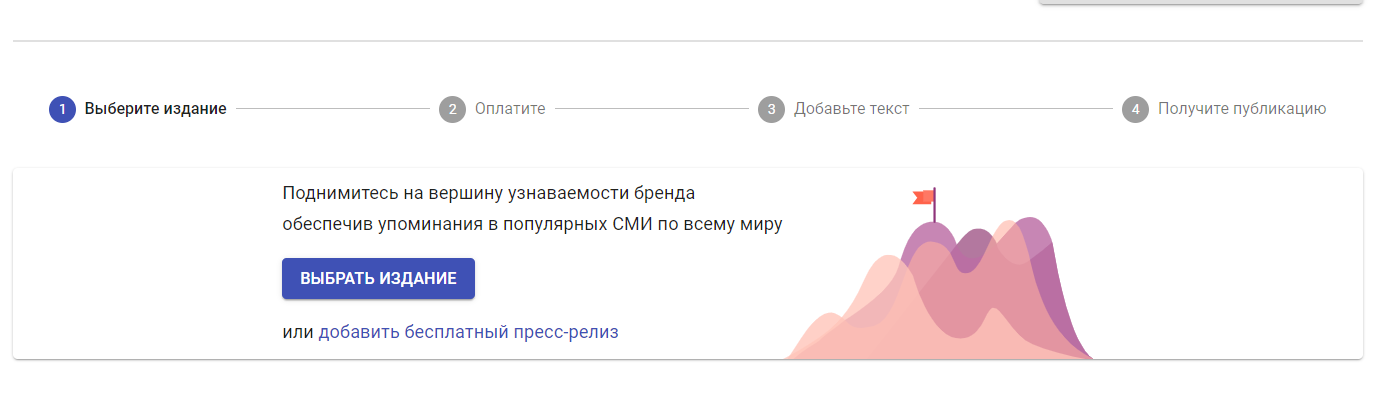Viewport: 1393px width, 406px height.
Task: Click the 'ВЫБРАТЬ ИЗДАНИЕ' button
Action: click(378, 278)
